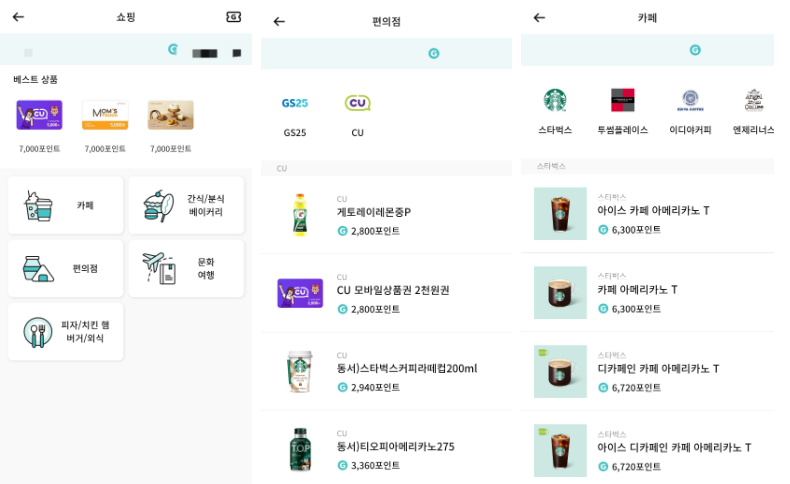This screenshot has width=790, height=484.
Task: Click the 베스트 상품 heading
Action: click(x=35, y=80)
